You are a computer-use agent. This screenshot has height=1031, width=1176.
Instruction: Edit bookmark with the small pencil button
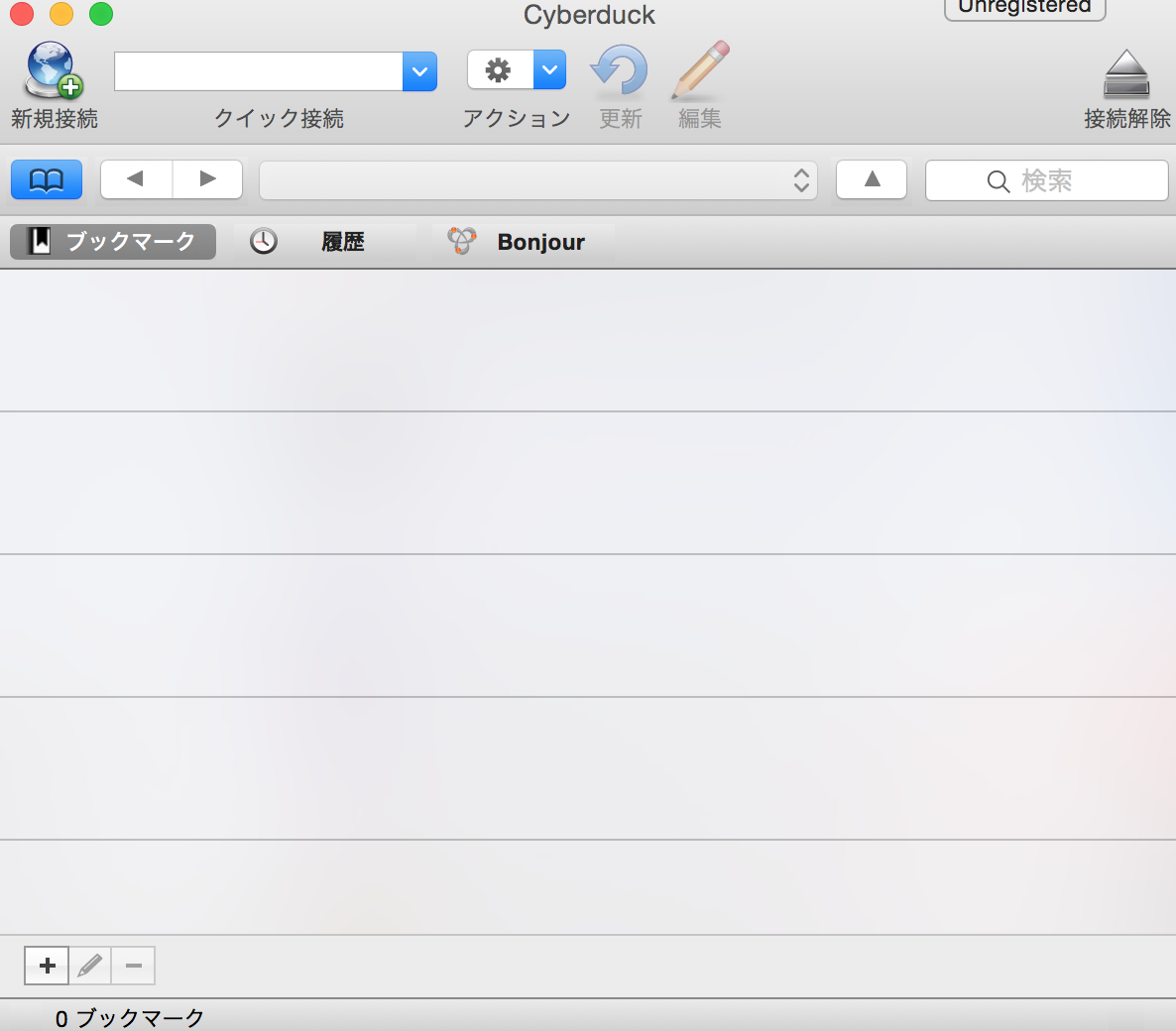click(90, 965)
